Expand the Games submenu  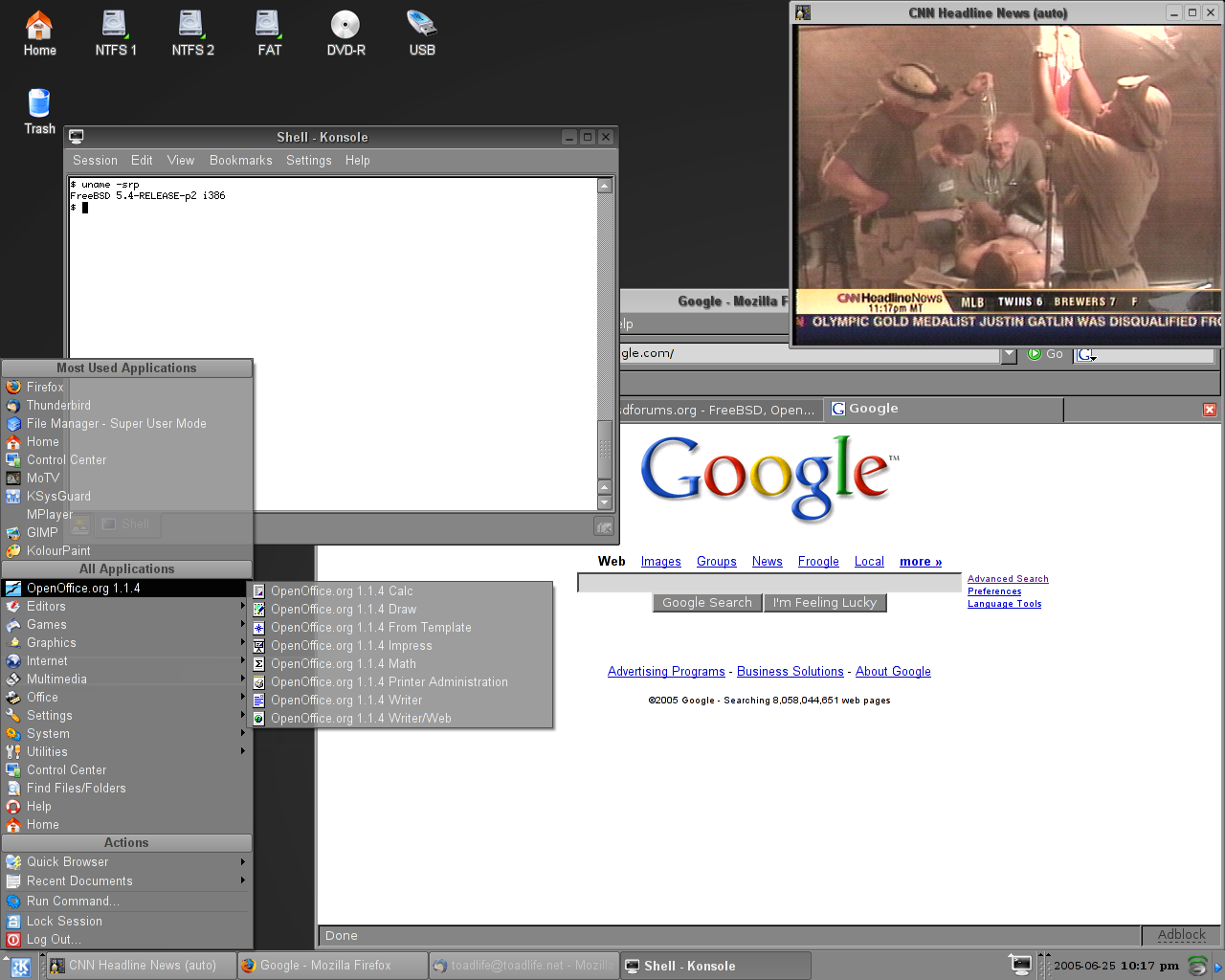click(47, 625)
